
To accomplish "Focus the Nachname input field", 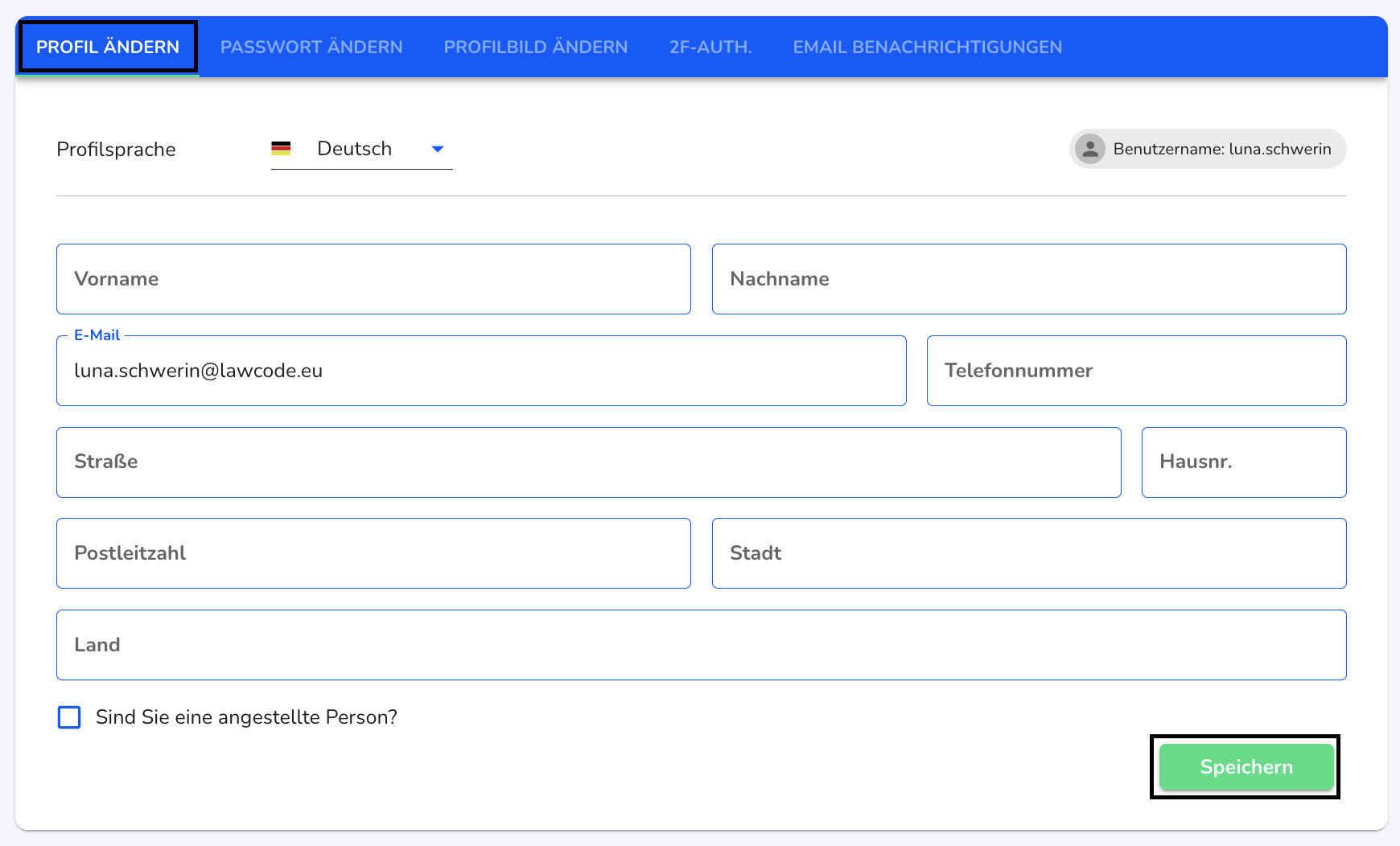I will 1029,279.
